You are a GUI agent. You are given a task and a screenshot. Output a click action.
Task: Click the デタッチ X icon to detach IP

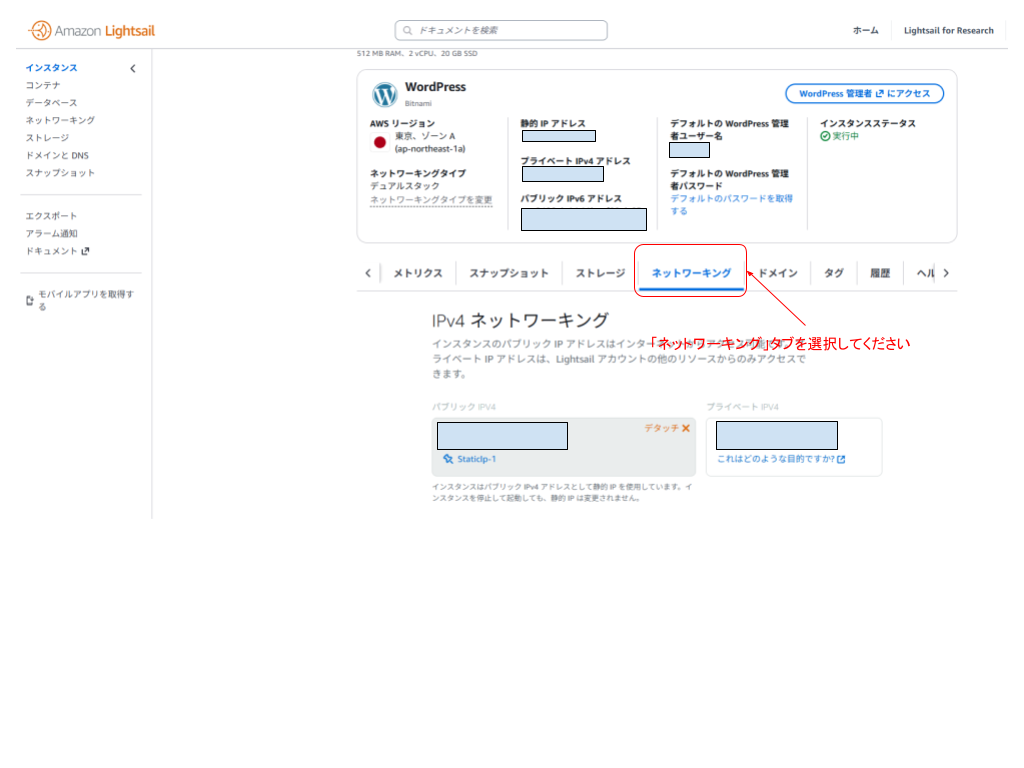[x=686, y=427]
